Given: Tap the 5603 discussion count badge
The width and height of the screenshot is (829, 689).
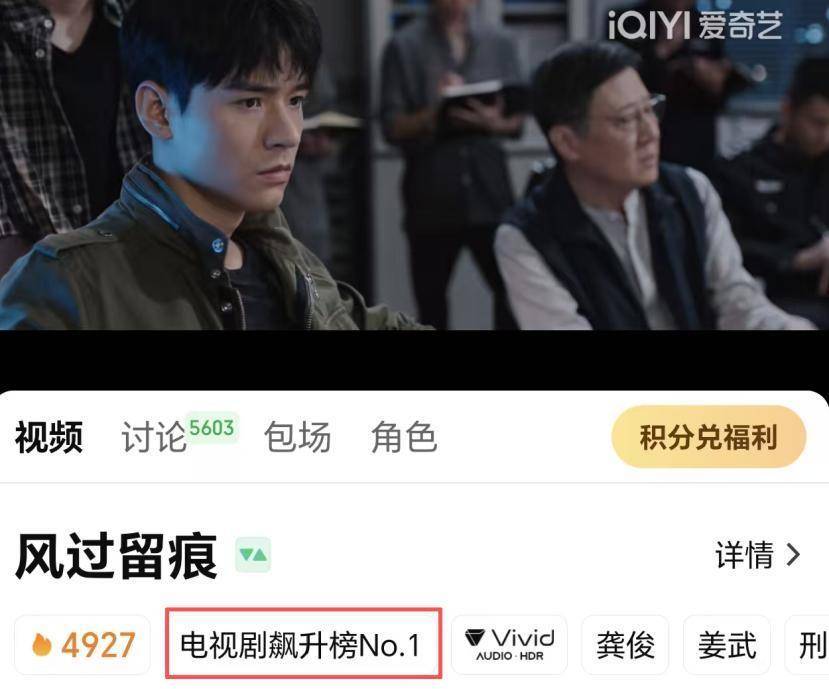Looking at the screenshot, I should tap(212, 427).
